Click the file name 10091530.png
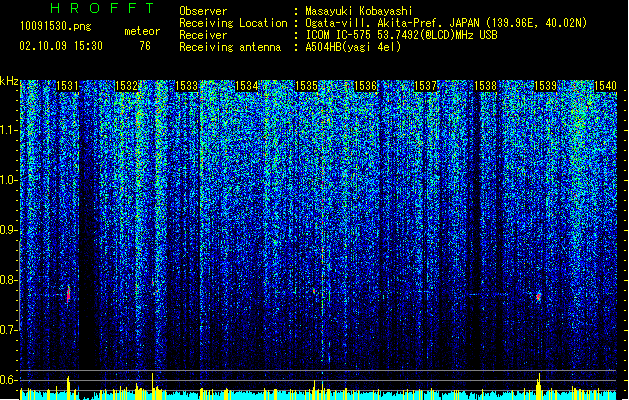629x400 pixels. (x=55, y=27)
